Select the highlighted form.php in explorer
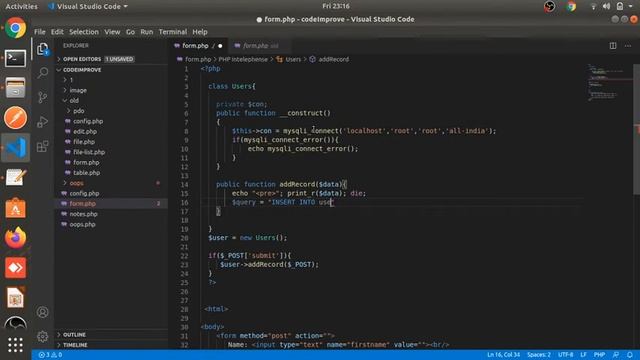Viewport: 640px width, 360px height. click(x=111, y=203)
